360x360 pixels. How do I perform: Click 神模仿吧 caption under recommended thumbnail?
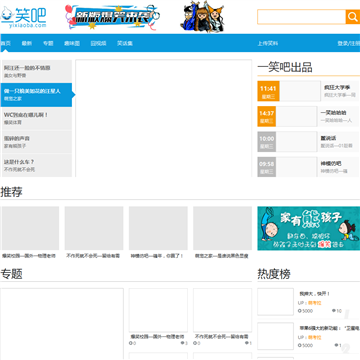pos(157,256)
